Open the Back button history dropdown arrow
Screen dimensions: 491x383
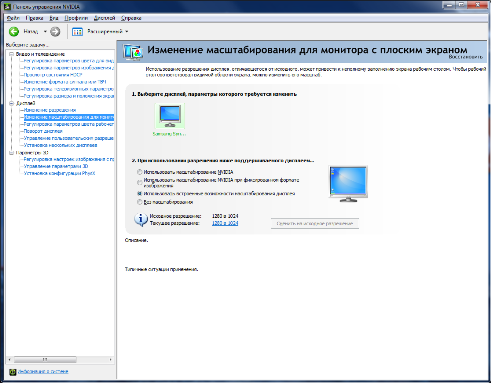tap(45, 32)
